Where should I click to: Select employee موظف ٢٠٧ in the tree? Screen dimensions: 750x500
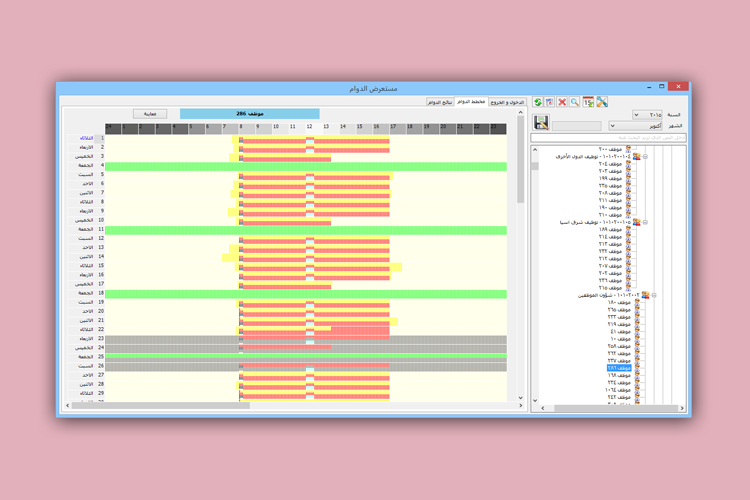[610, 266]
